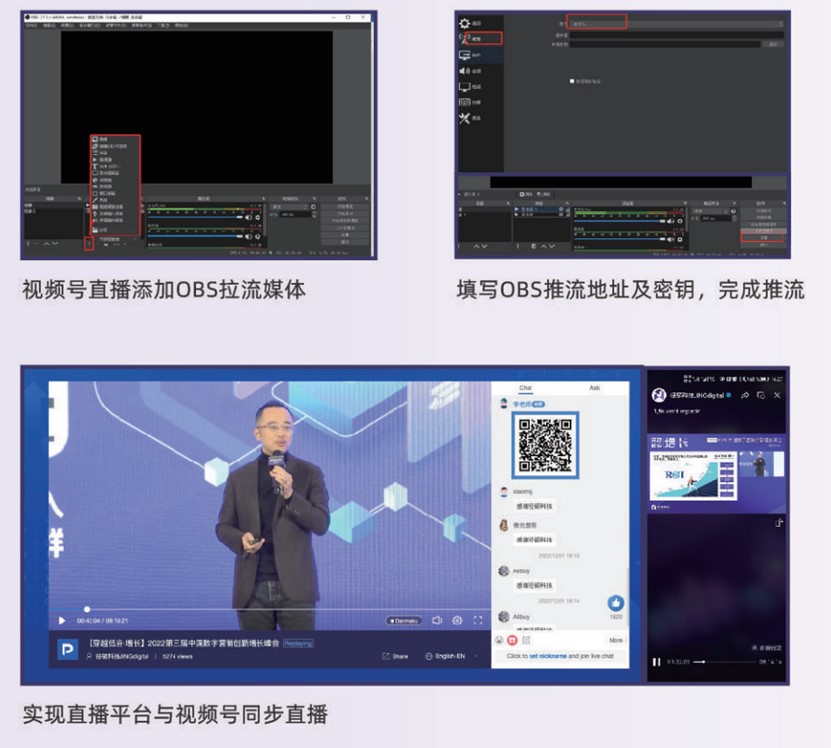Screen dimensions: 831x748
Task: Click the blue thumbs-up like icon in chat
Action: coord(616,603)
